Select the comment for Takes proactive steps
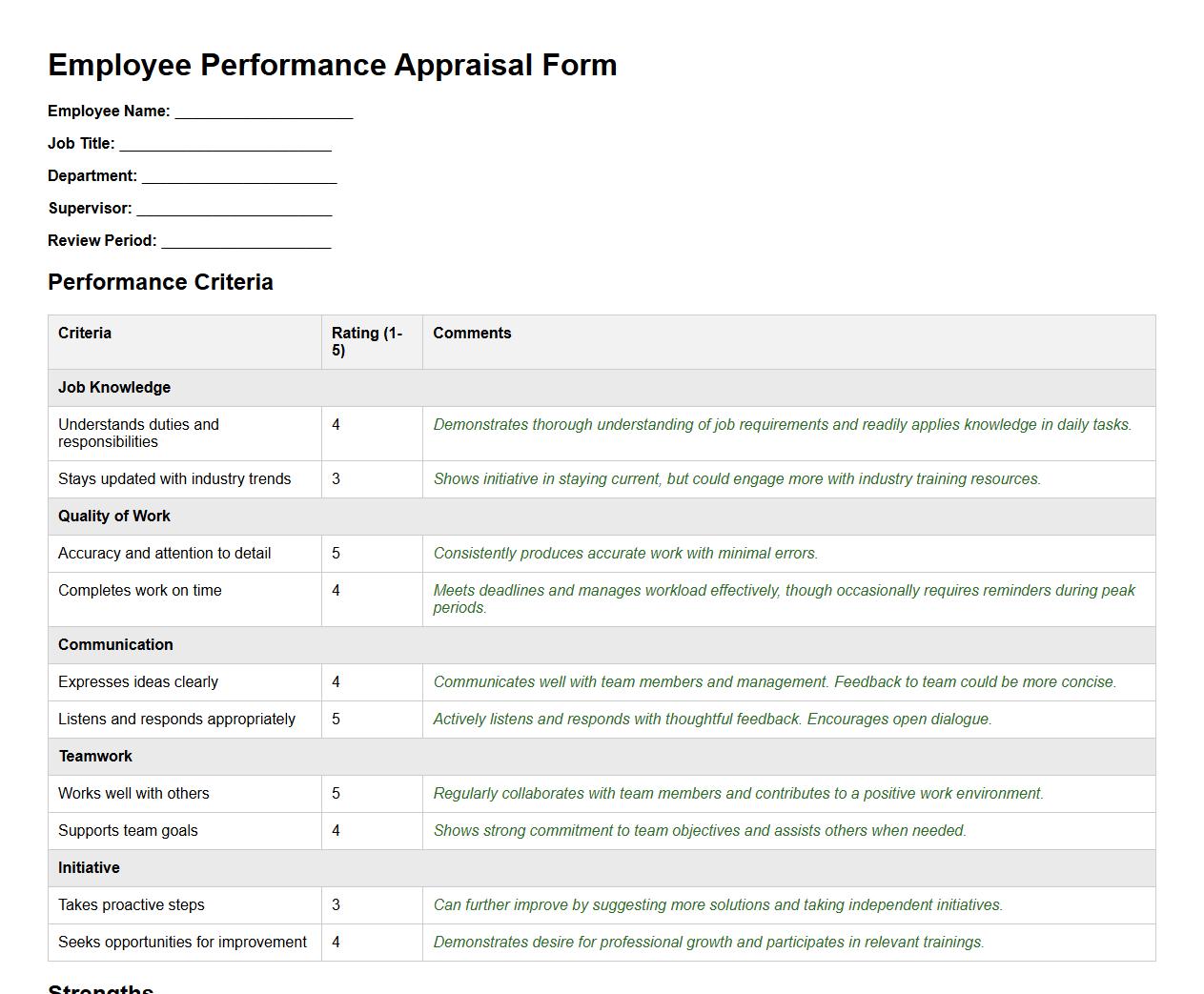This screenshot has height=994, width=1204. (718, 904)
